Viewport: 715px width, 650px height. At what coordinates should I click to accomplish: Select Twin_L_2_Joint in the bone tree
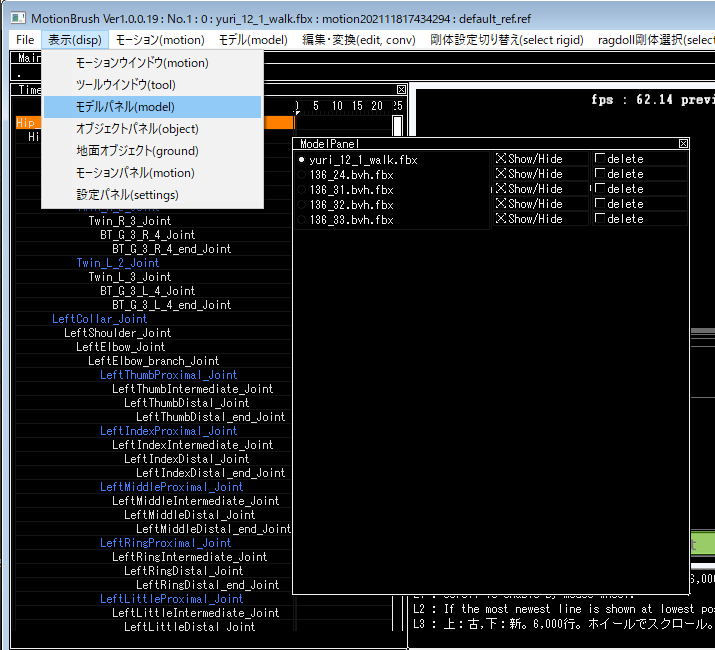click(117, 263)
